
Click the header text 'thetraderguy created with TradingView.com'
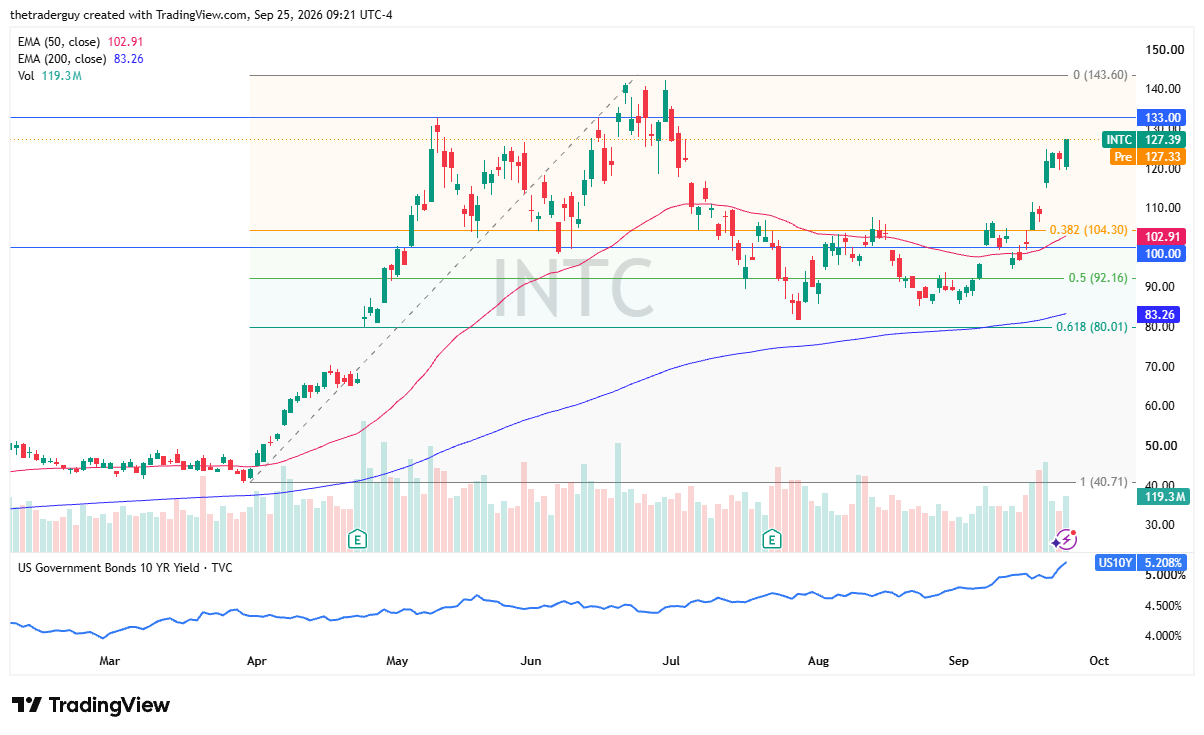point(127,15)
